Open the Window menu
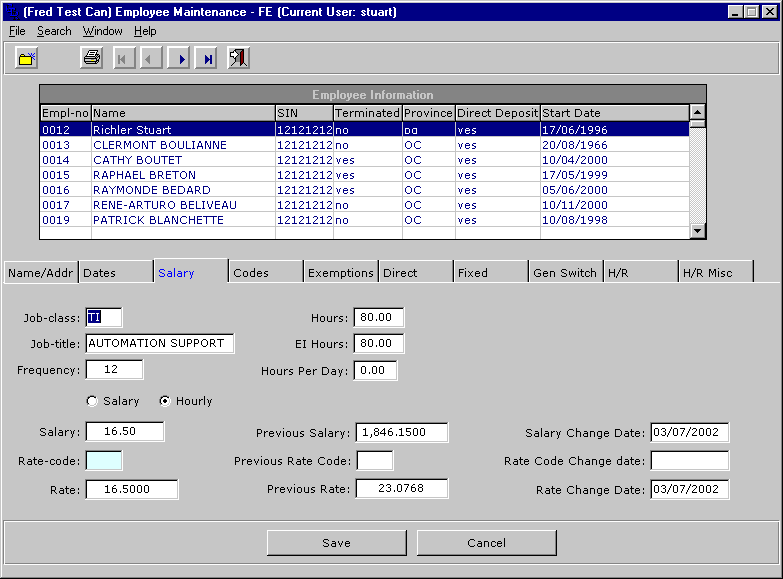The height and width of the screenshot is (579, 783). coord(103,31)
